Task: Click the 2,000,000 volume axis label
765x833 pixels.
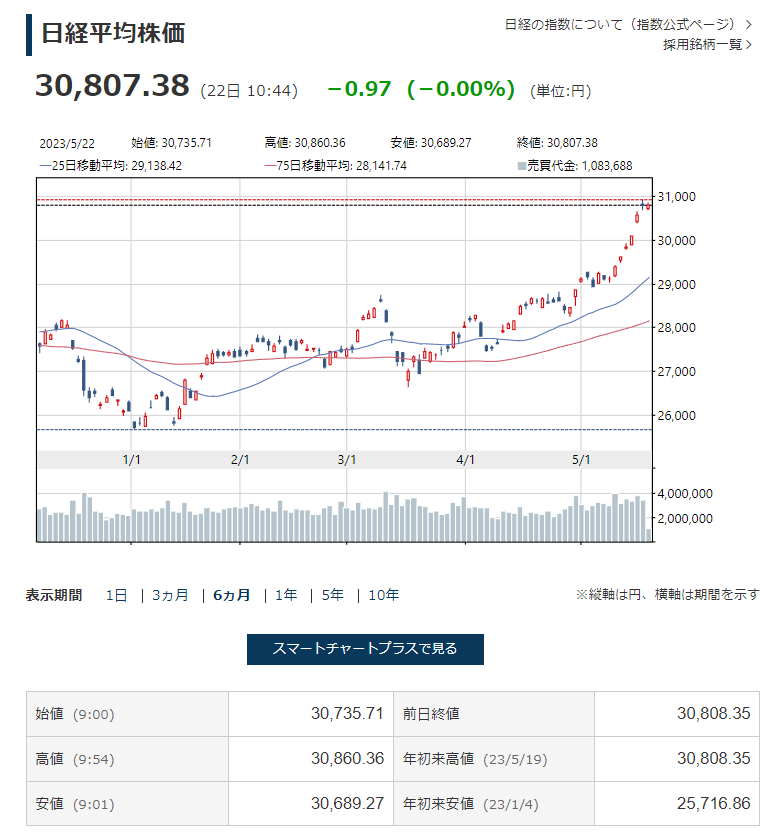Action: [685, 519]
